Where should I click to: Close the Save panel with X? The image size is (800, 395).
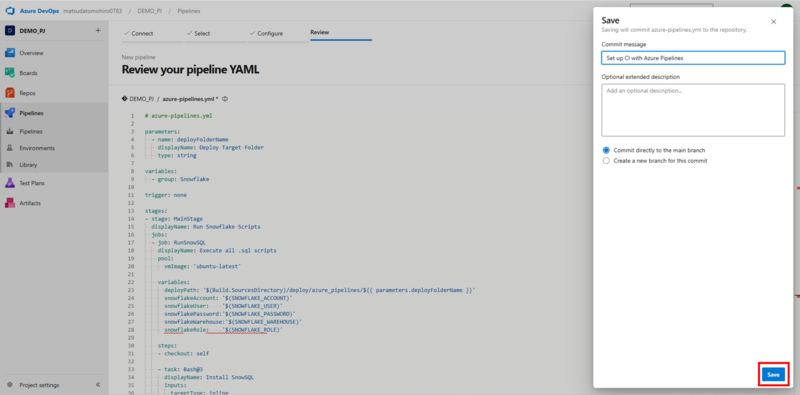773,21
